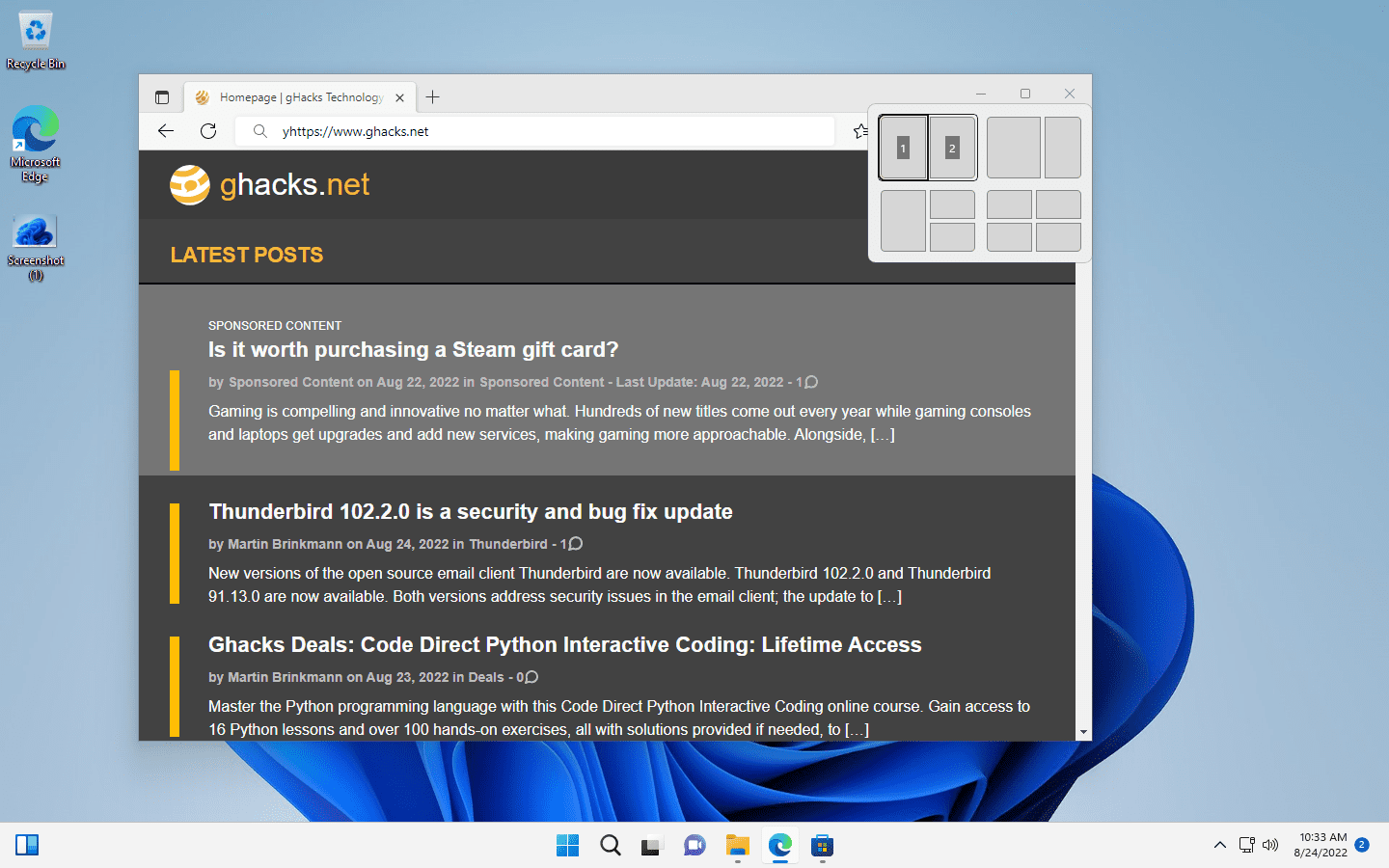The width and height of the screenshot is (1389, 868).
Task: Open Task View from the taskbar
Action: pos(652,846)
